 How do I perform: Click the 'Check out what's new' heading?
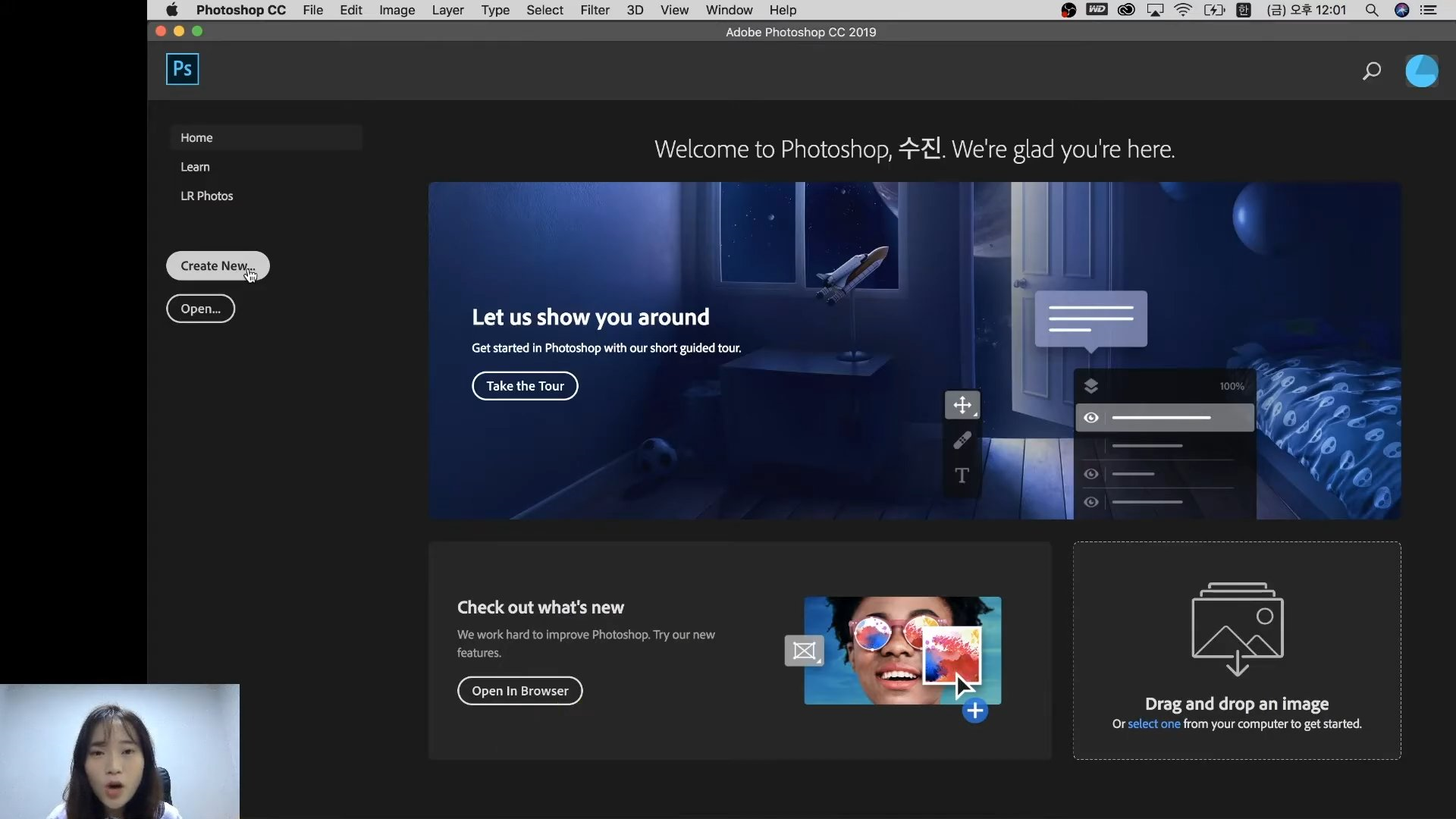(541, 607)
